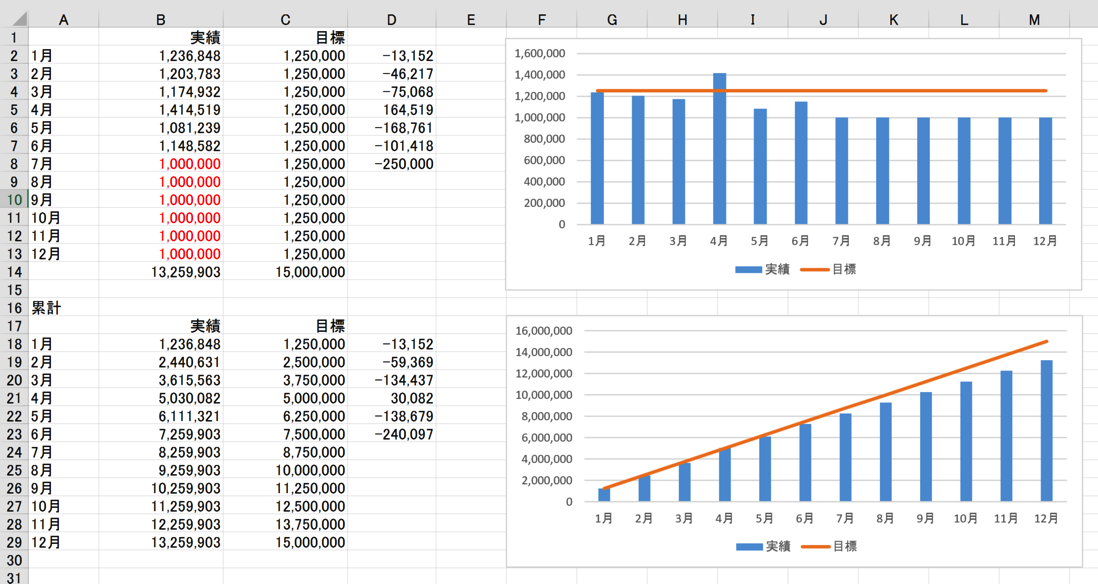Click cell 累計 in column A
Image resolution: width=1098 pixels, height=584 pixels.
coord(64,308)
